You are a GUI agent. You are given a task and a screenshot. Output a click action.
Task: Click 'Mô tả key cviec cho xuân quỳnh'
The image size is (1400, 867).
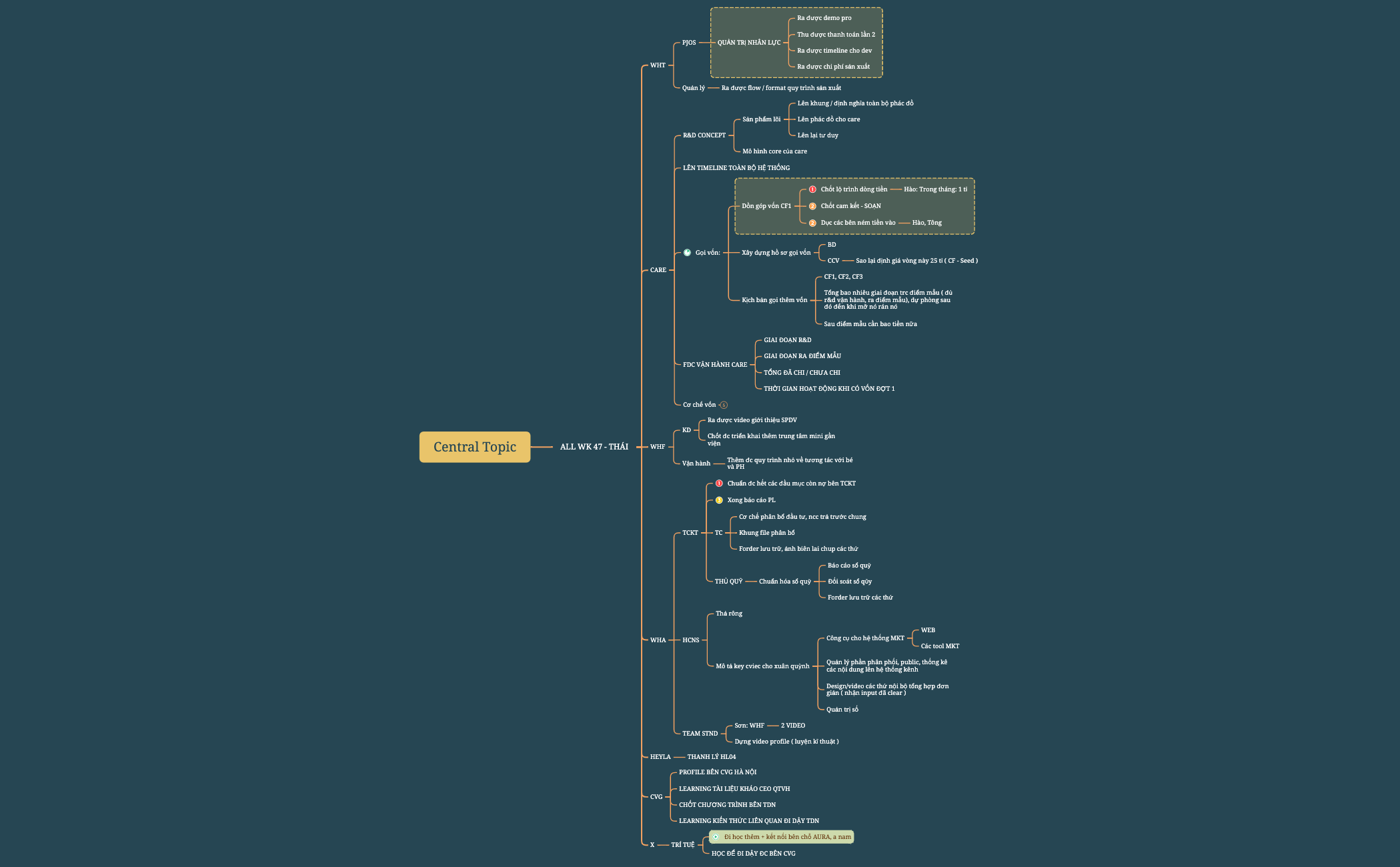762,666
